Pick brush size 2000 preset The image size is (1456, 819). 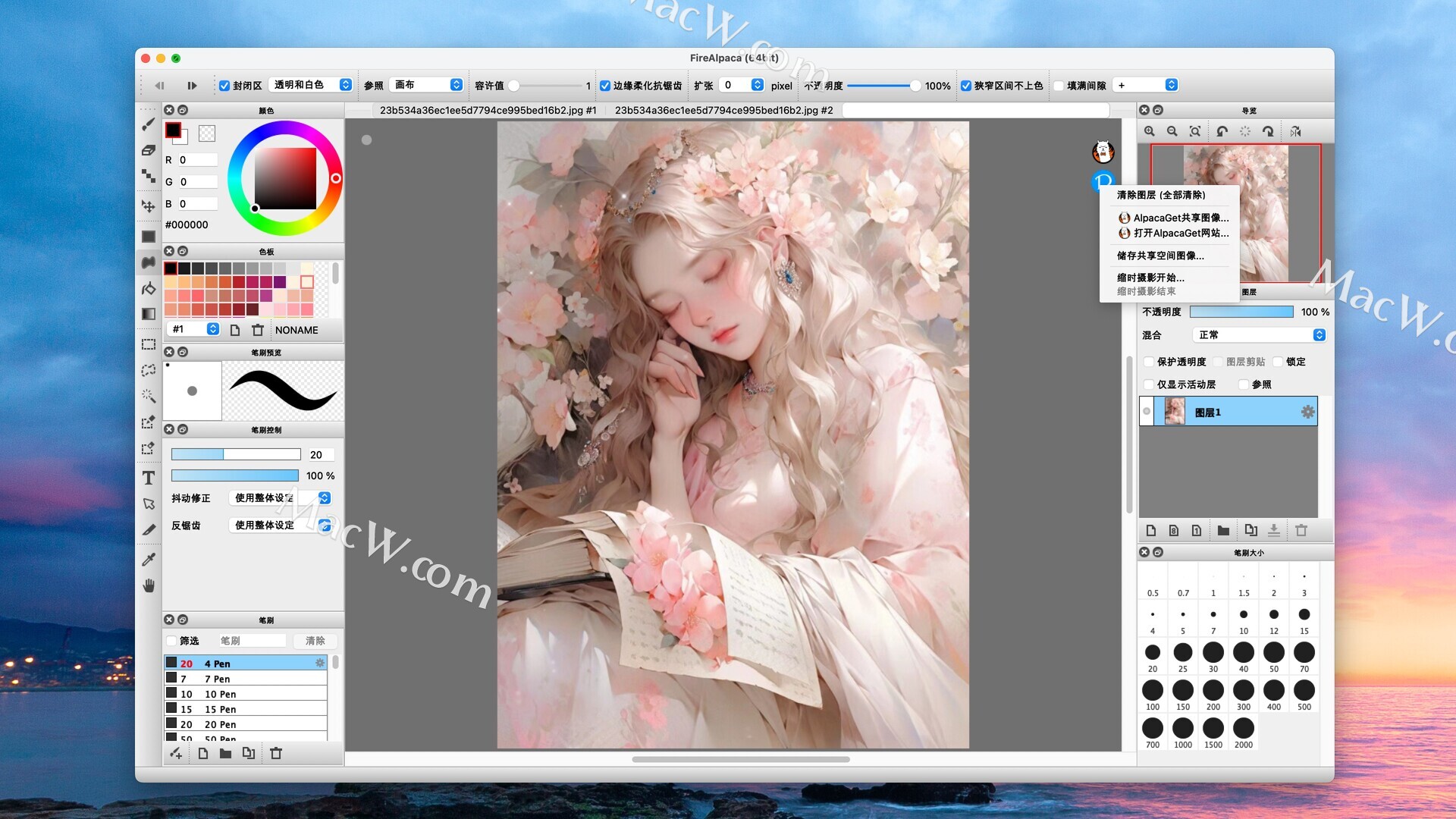coord(1244,732)
